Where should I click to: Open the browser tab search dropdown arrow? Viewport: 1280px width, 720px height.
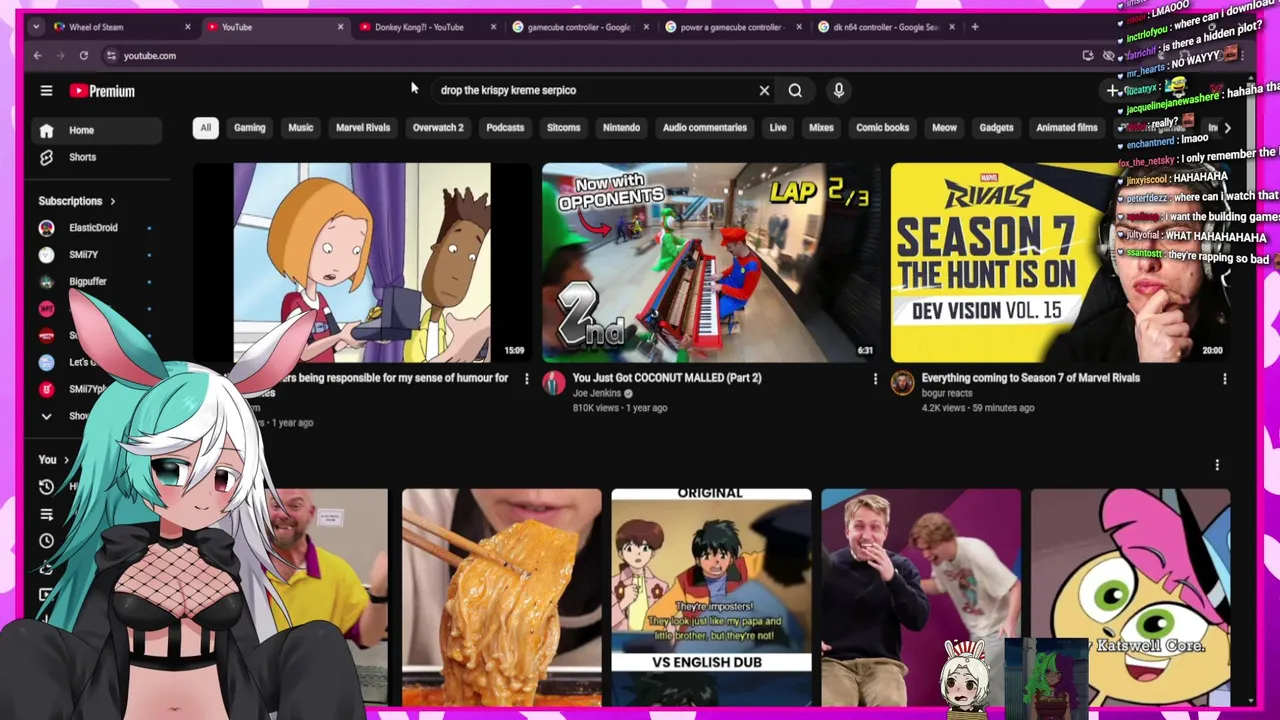(x=36, y=27)
